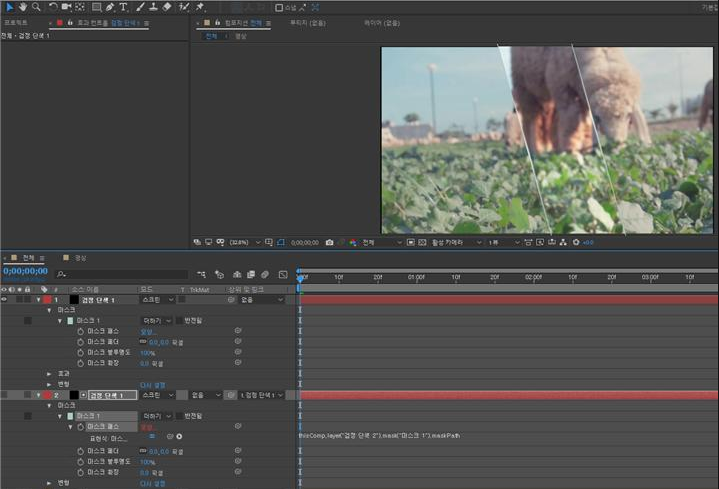This screenshot has width=719, height=489.
Task: Select the Clone Stamp tool
Action: point(154,7)
